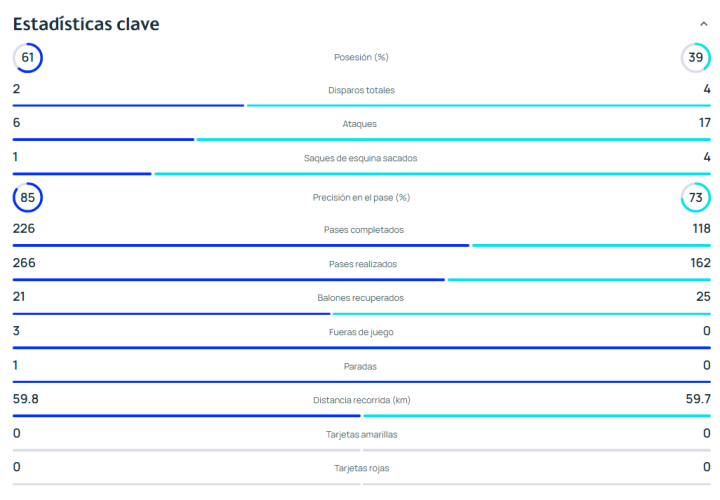Click the Balones recuperados label
This screenshot has height=500, width=720.
coord(361,298)
